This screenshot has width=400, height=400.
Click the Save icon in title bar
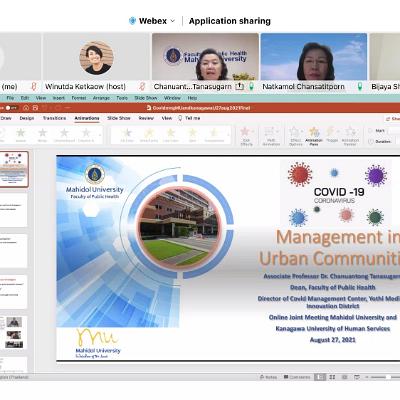(35, 108)
